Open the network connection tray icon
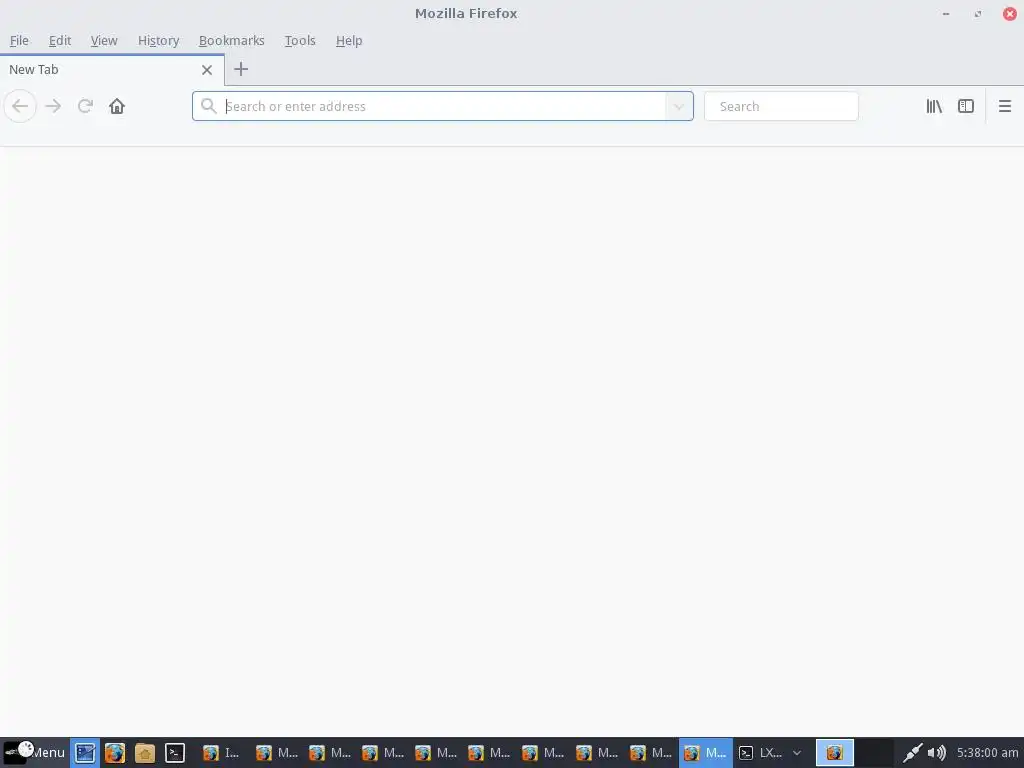1024x768 pixels. click(x=912, y=753)
